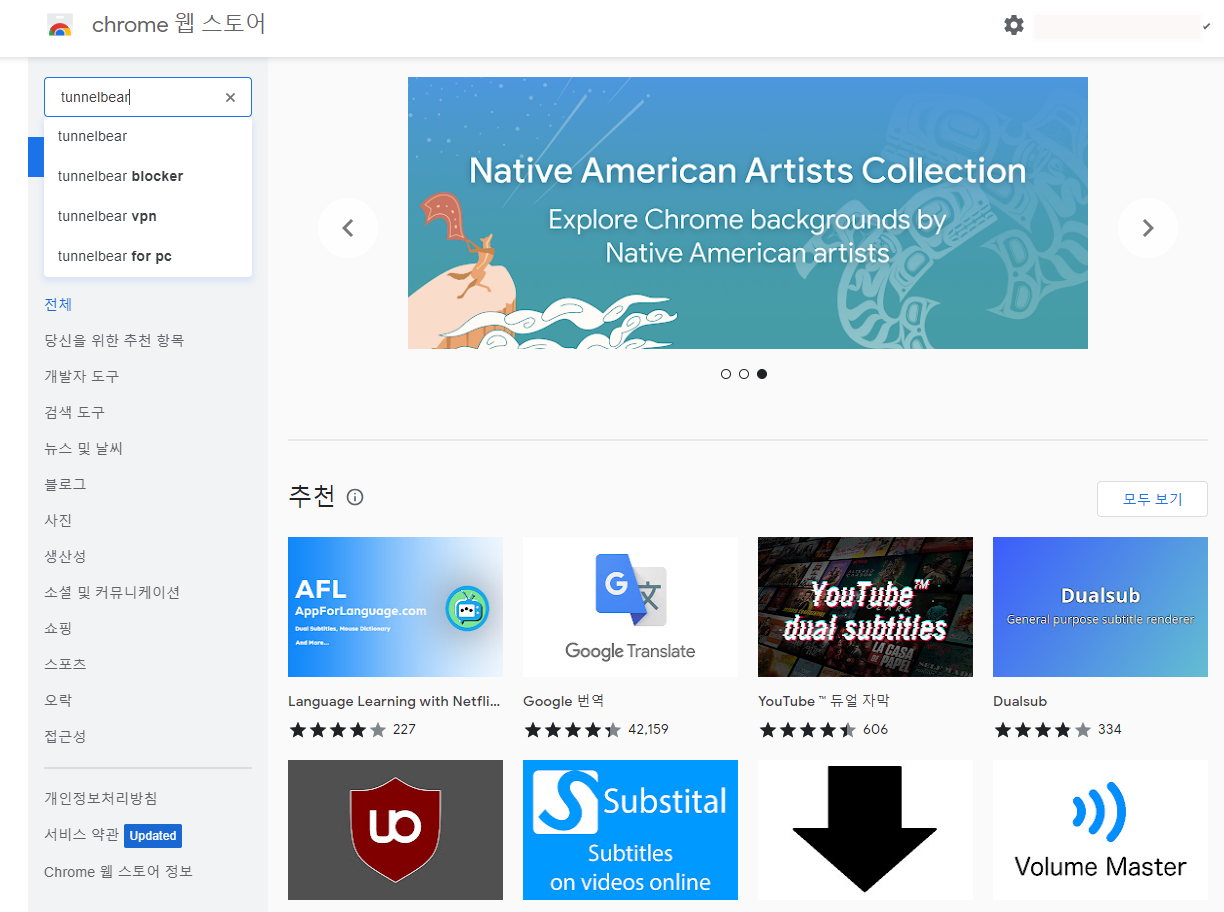Clear the tunnelbear search text
The image size is (1224, 912).
tap(230, 97)
